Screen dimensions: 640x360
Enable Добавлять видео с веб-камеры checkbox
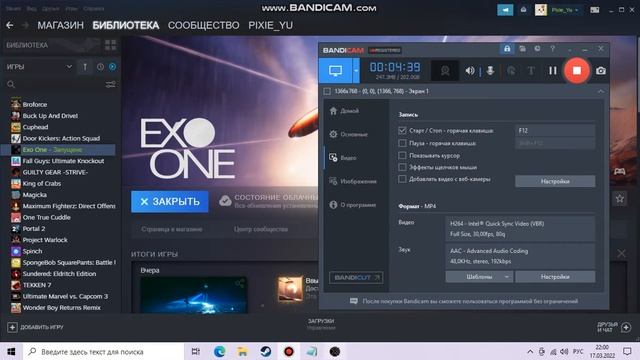pyautogui.click(x=402, y=179)
